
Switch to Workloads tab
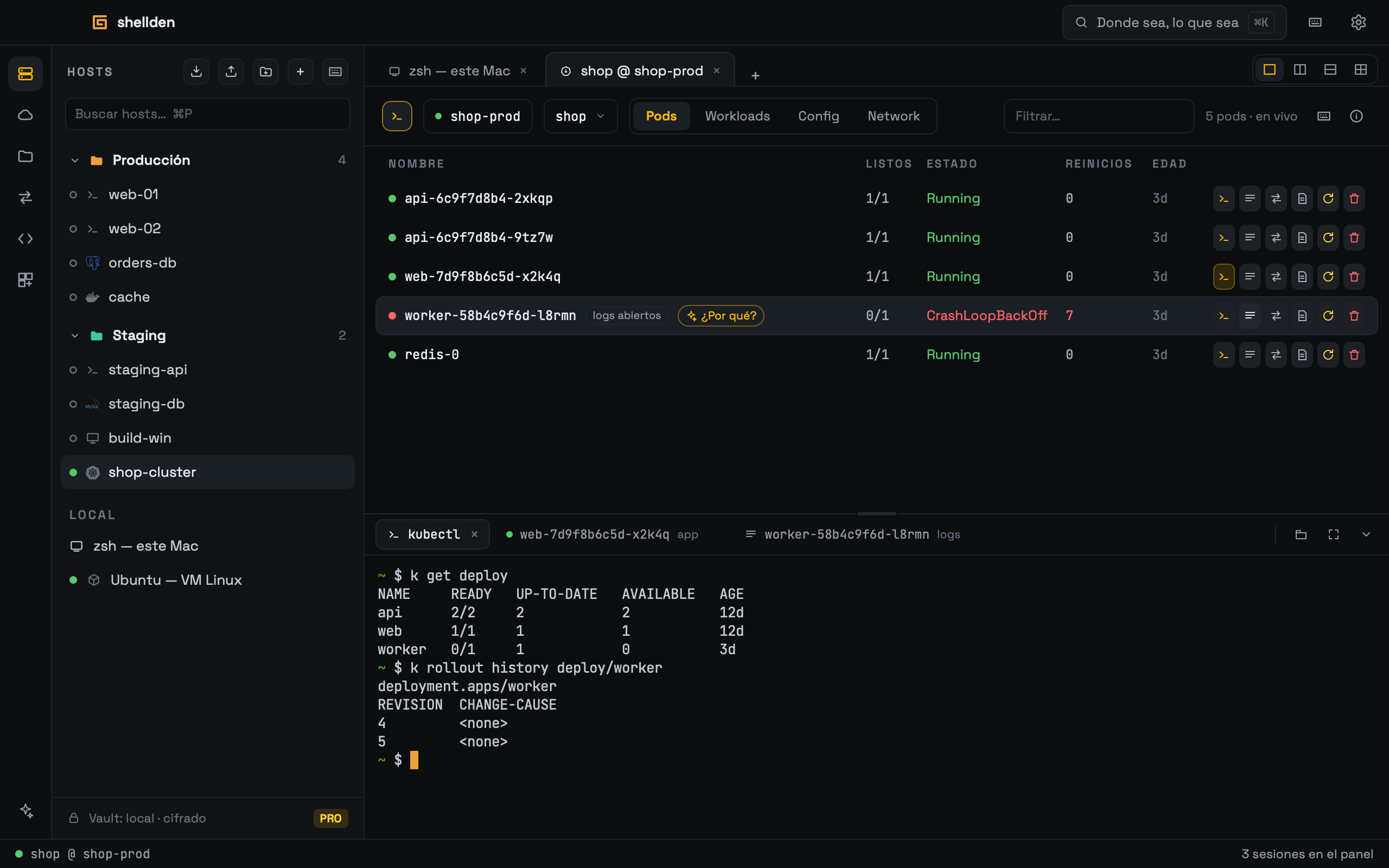pyautogui.click(x=737, y=117)
